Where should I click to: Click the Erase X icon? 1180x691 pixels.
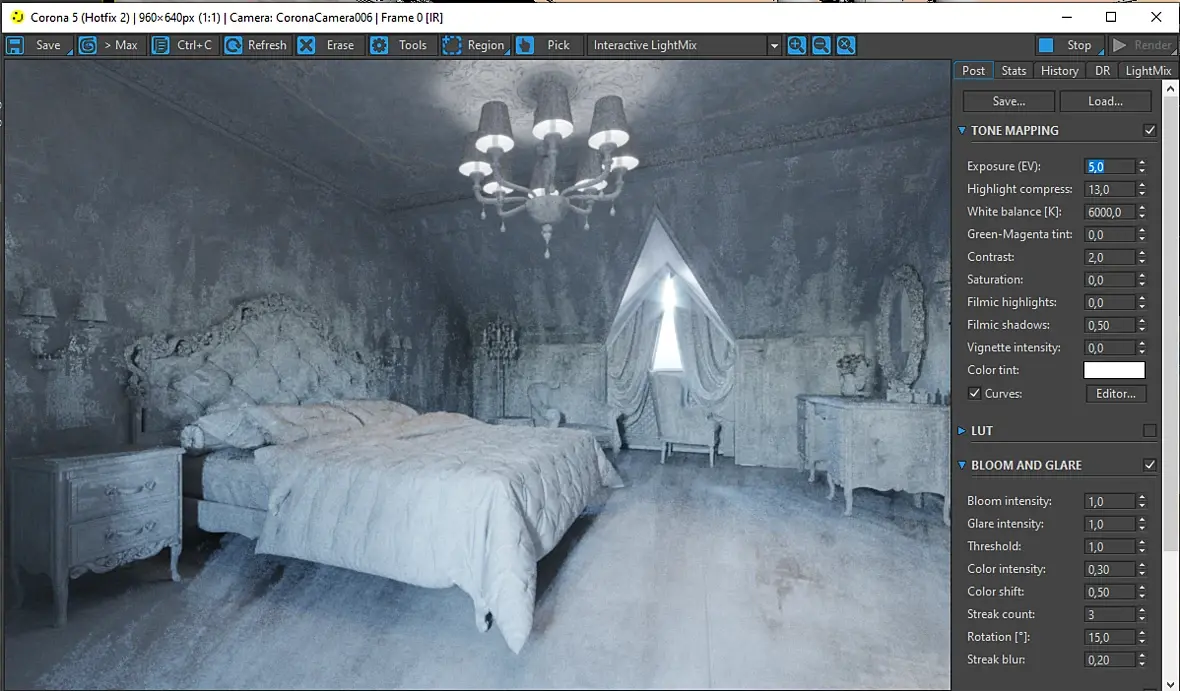click(x=306, y=45)
